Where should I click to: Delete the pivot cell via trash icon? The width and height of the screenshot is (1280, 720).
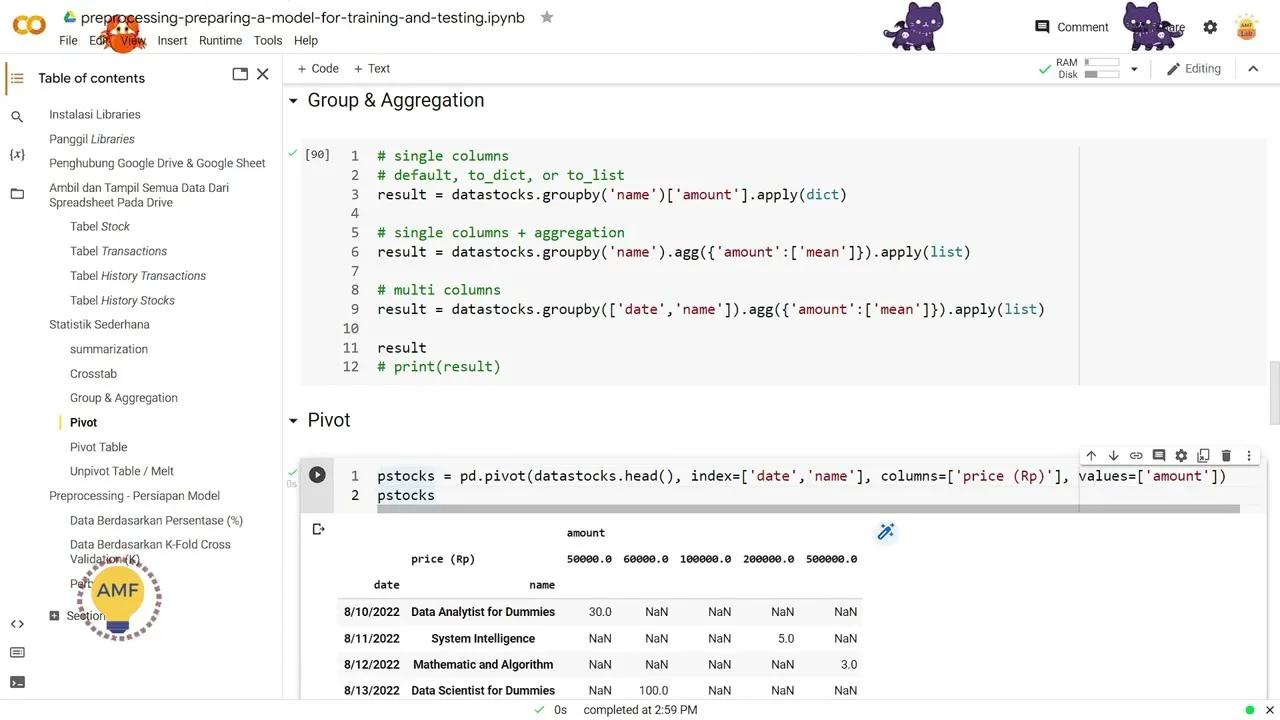coord(1226,455)
